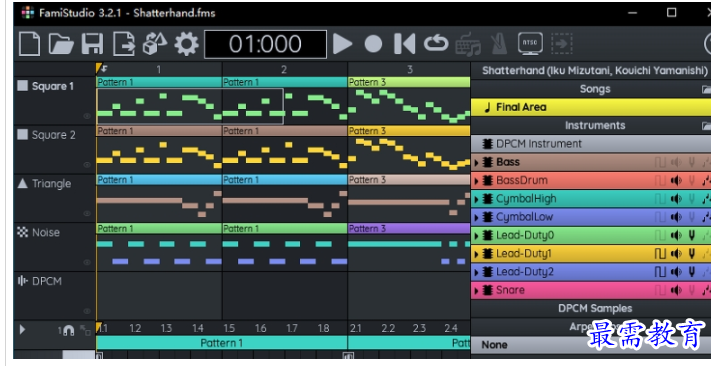Expand the CymbalLow instrument

[477, 217]
